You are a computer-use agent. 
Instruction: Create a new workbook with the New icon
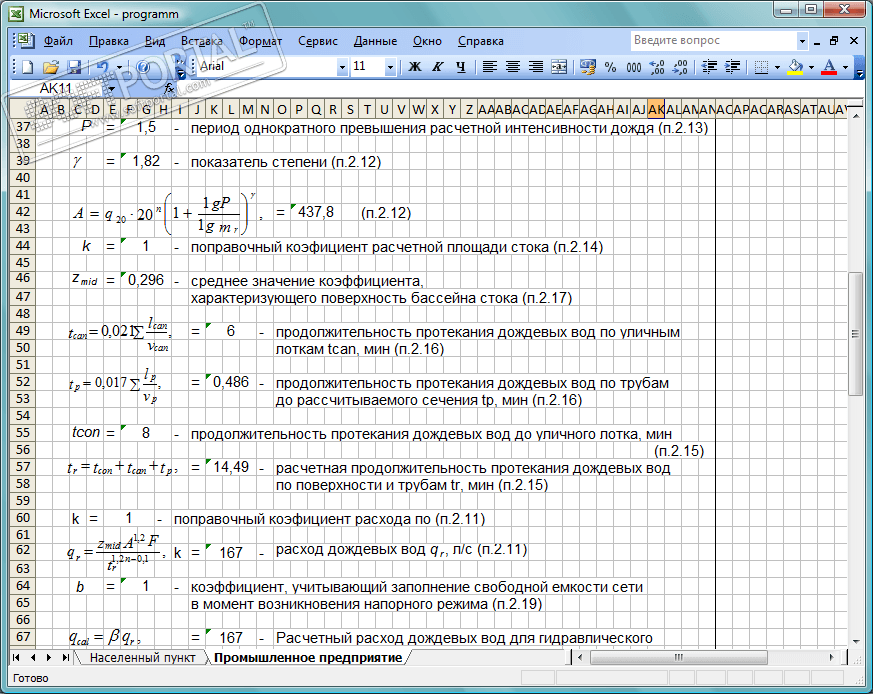[27, 67]
